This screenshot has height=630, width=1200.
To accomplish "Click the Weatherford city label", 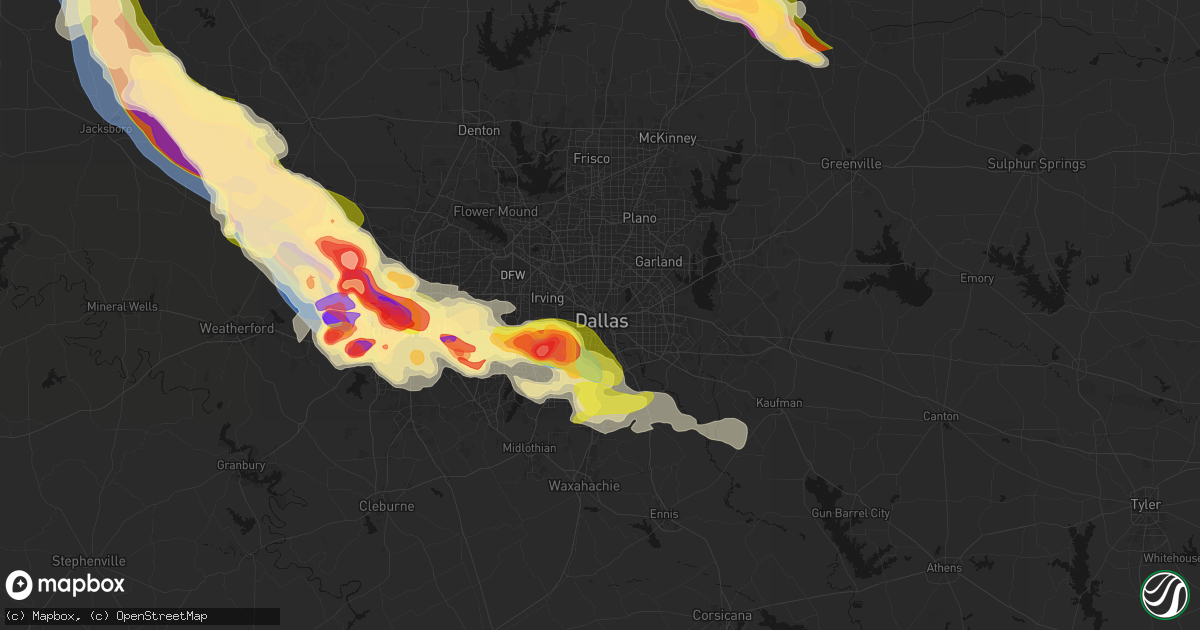I will point(237,328).
